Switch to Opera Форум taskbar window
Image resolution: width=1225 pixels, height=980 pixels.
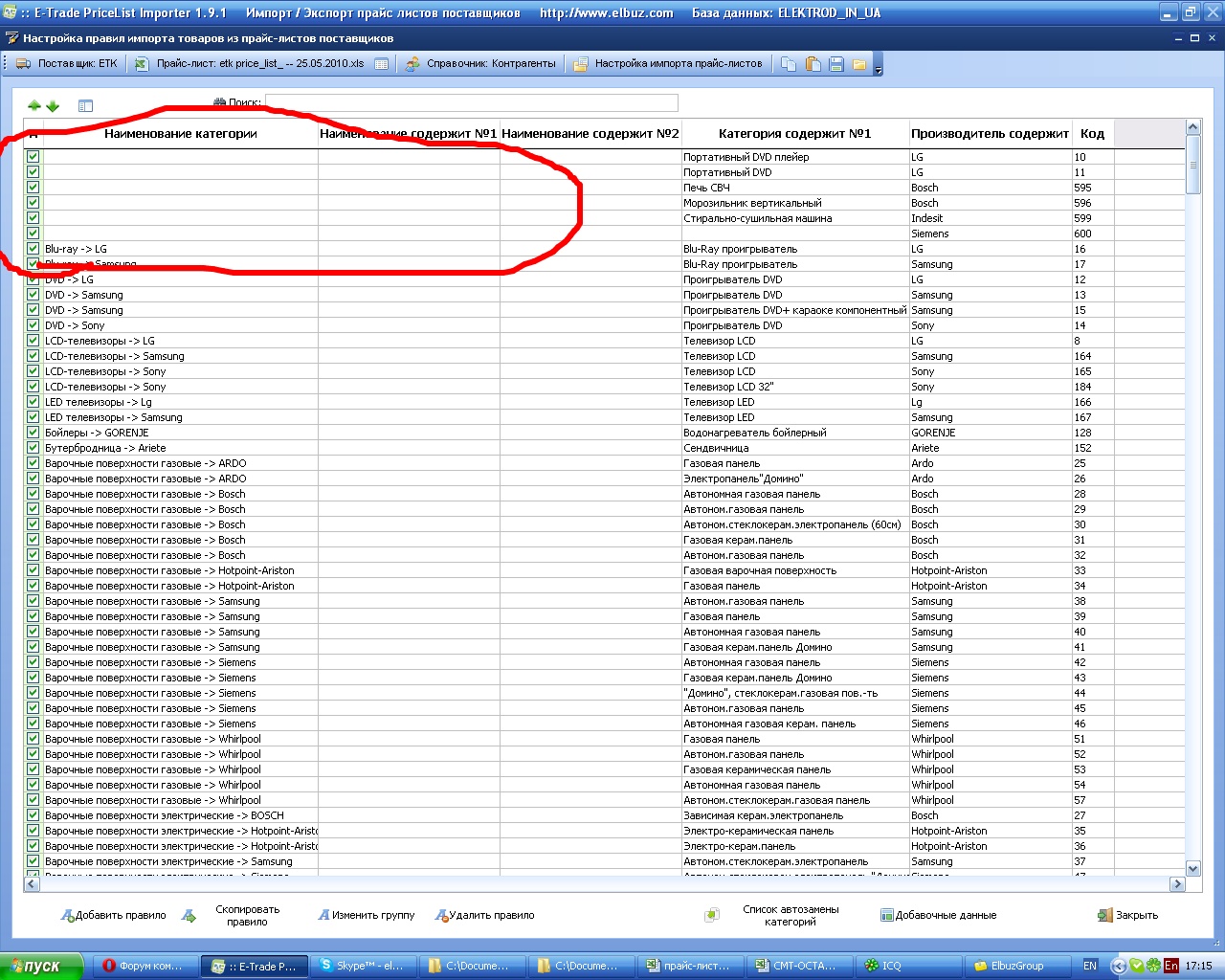click(146, 966)
